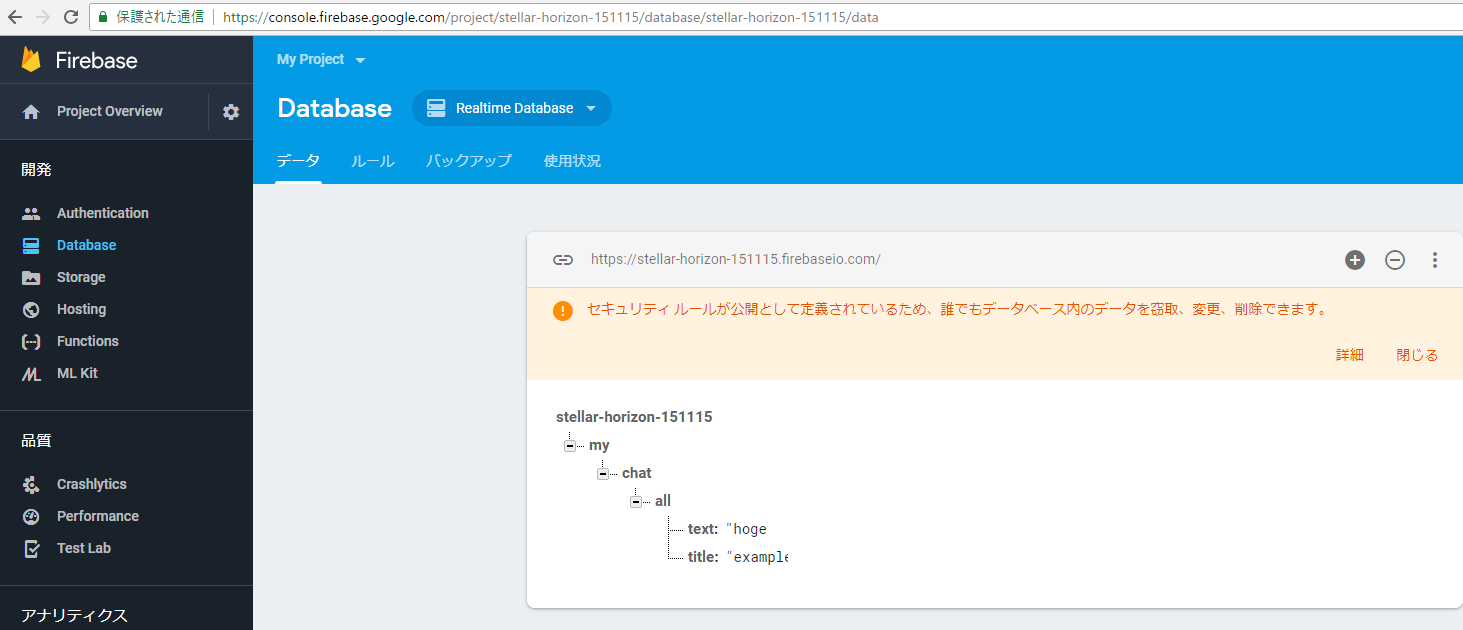This screenshot has height=630, width=1463.
Task: Click the Authentication people icon
Action: click(x=31, y=213)
